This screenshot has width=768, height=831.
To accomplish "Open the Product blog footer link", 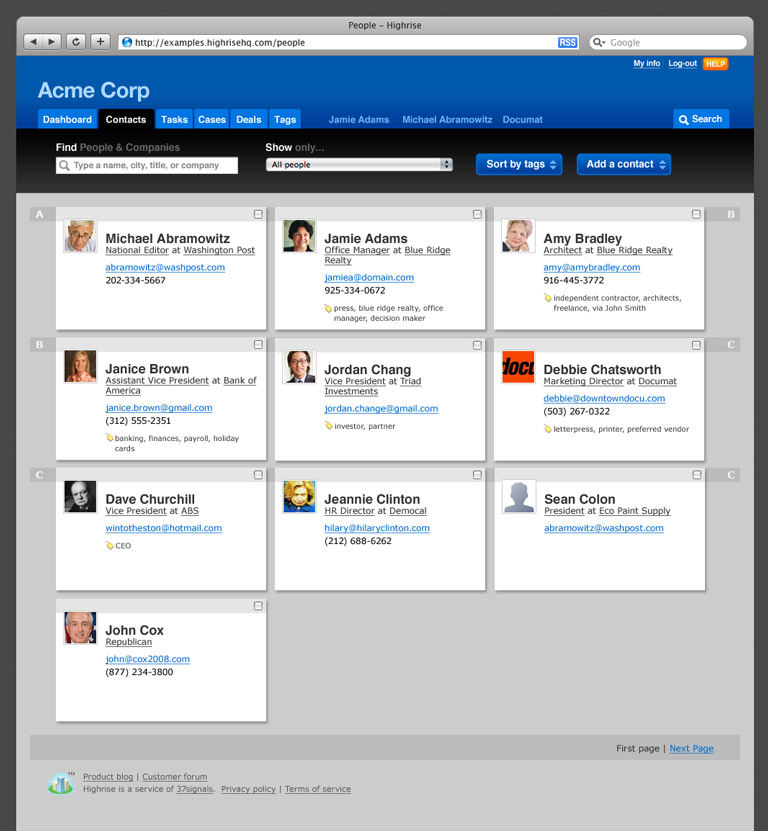I will point(108,776).
